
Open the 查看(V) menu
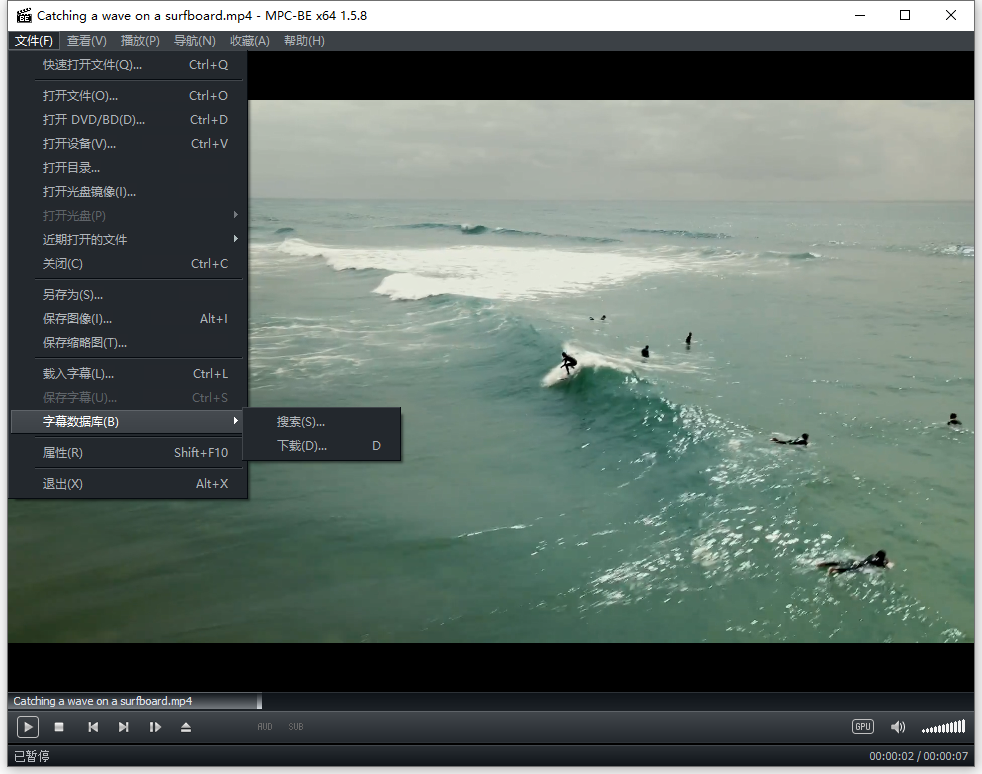(x=86, y=41)
